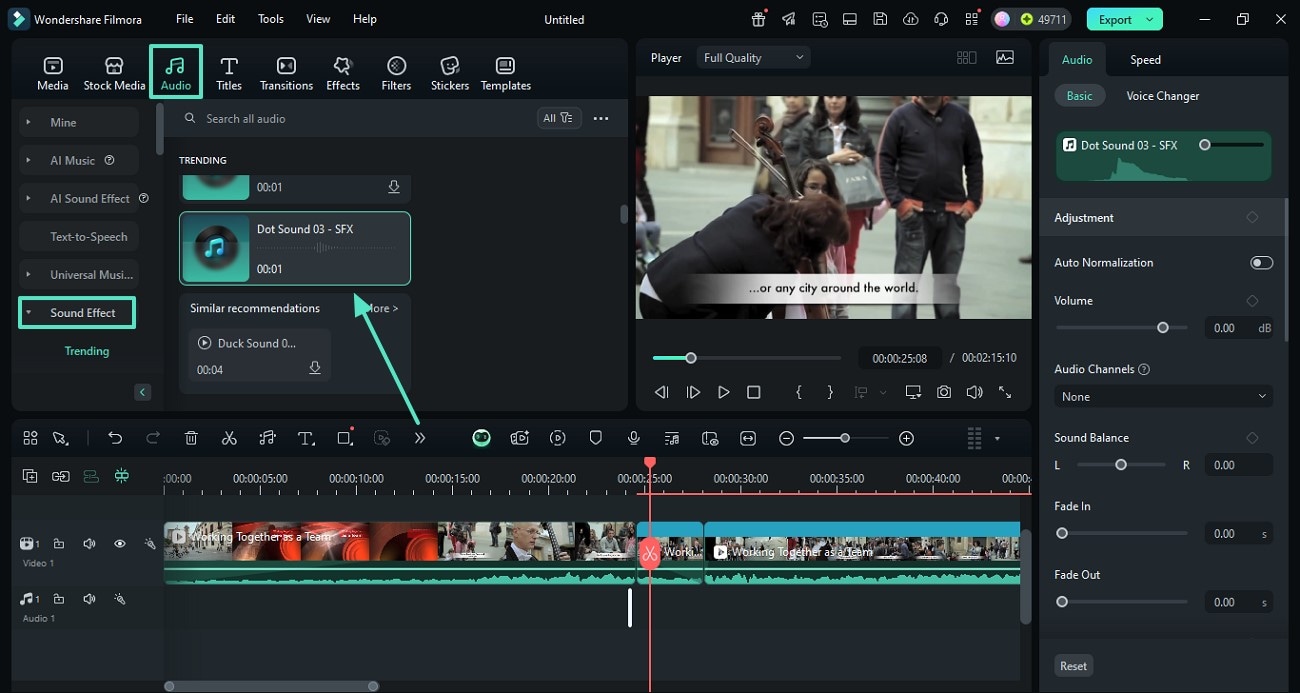Collapse the audio sidebar panel
Viewport: 1300px width, 693px height.
(x=142, y=392)
